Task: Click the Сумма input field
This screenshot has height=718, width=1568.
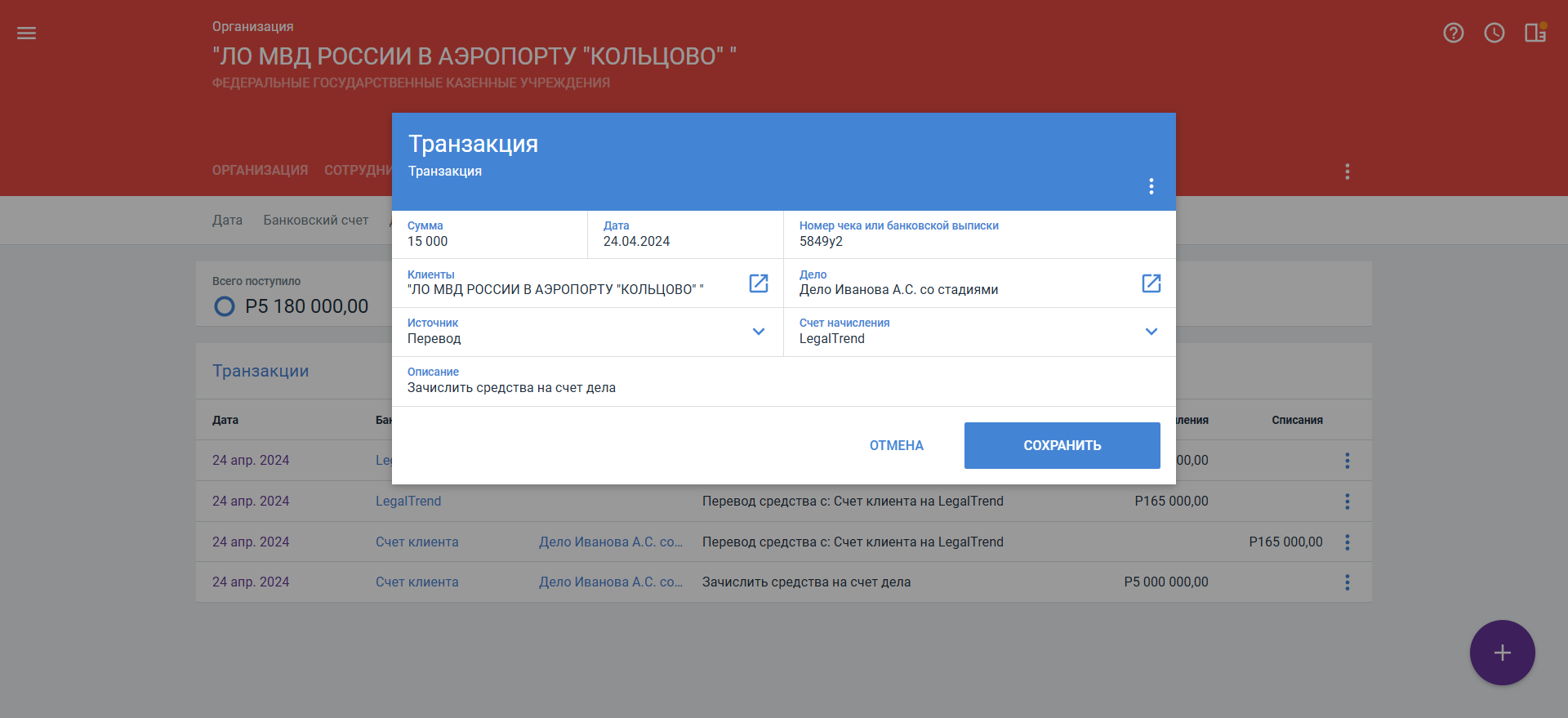Action: click(x=488, y=242)
